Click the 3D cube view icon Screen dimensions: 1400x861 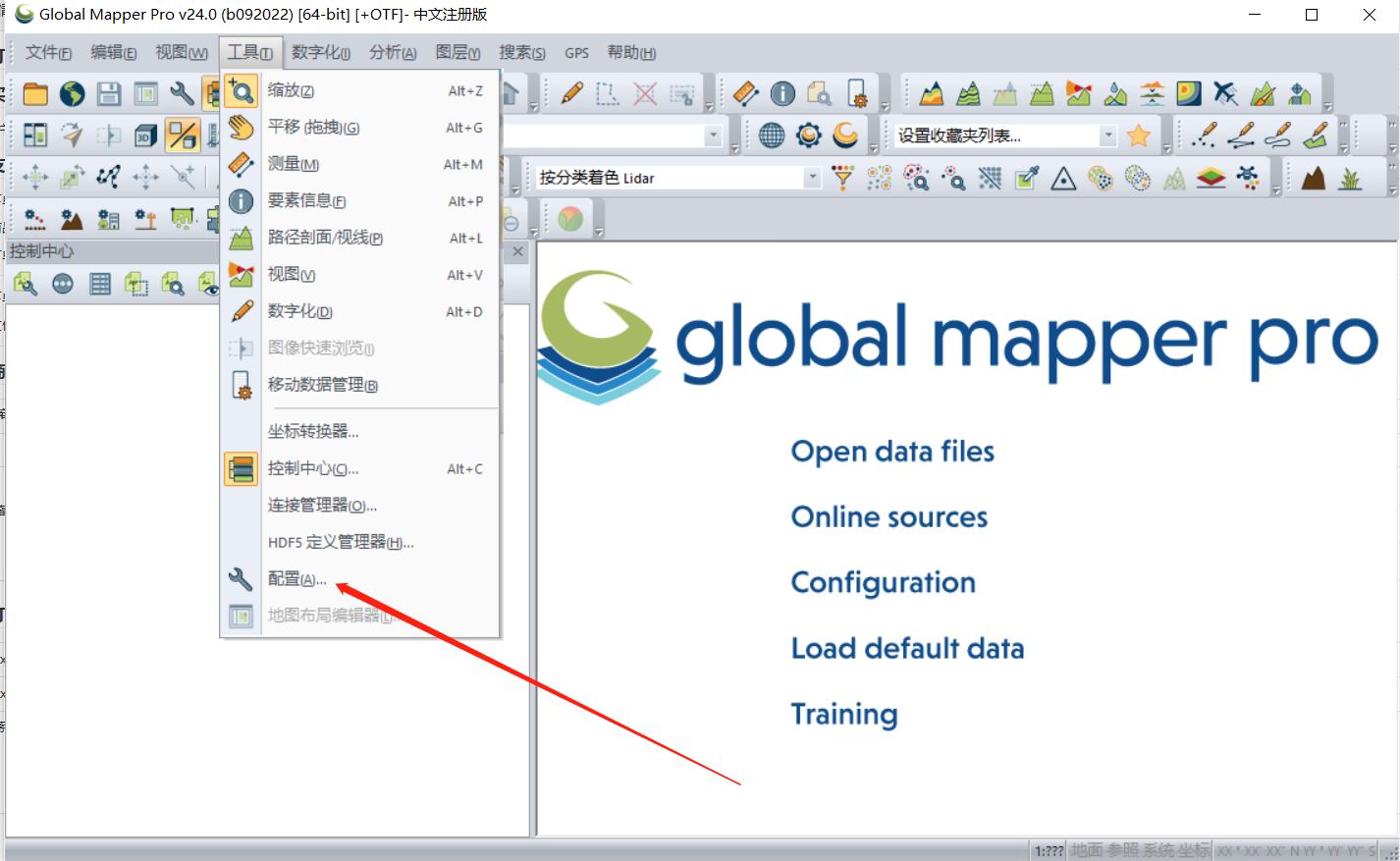pos(145,135)
